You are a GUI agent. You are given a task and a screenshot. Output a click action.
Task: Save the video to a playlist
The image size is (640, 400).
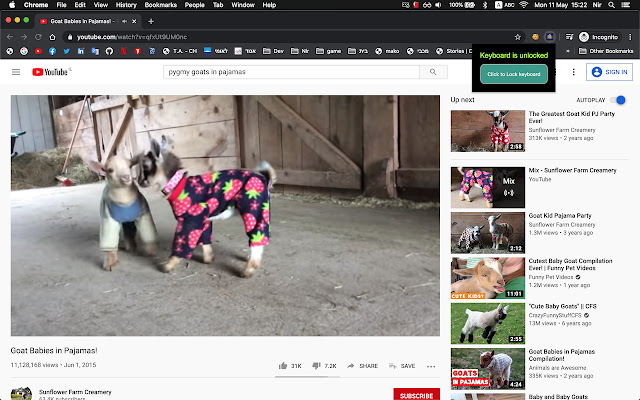402,366
